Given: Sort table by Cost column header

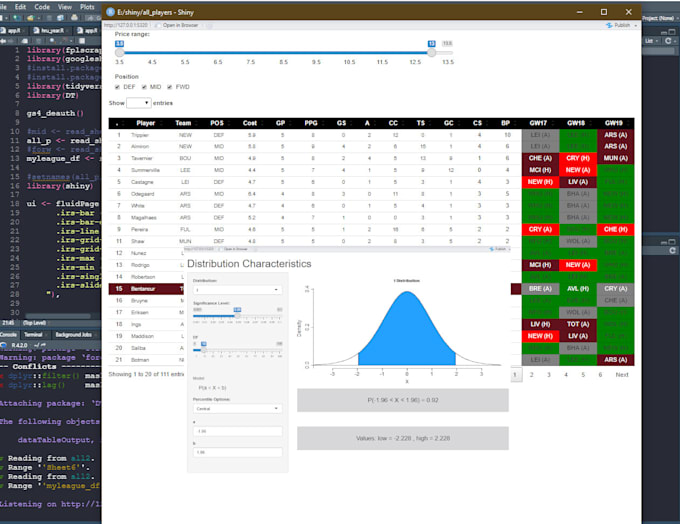Looking at the screenshot, I should click(x=250, y=123).
